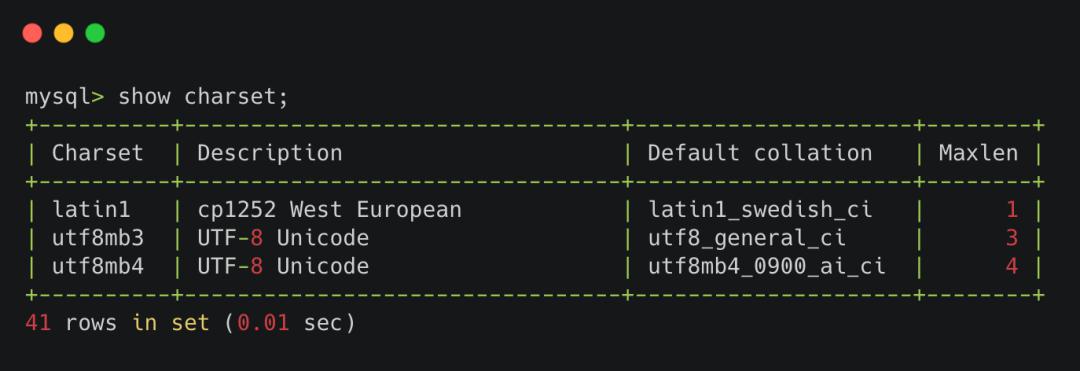
Task: Click the 'show charset;' command text
Action: click(203, 97)
